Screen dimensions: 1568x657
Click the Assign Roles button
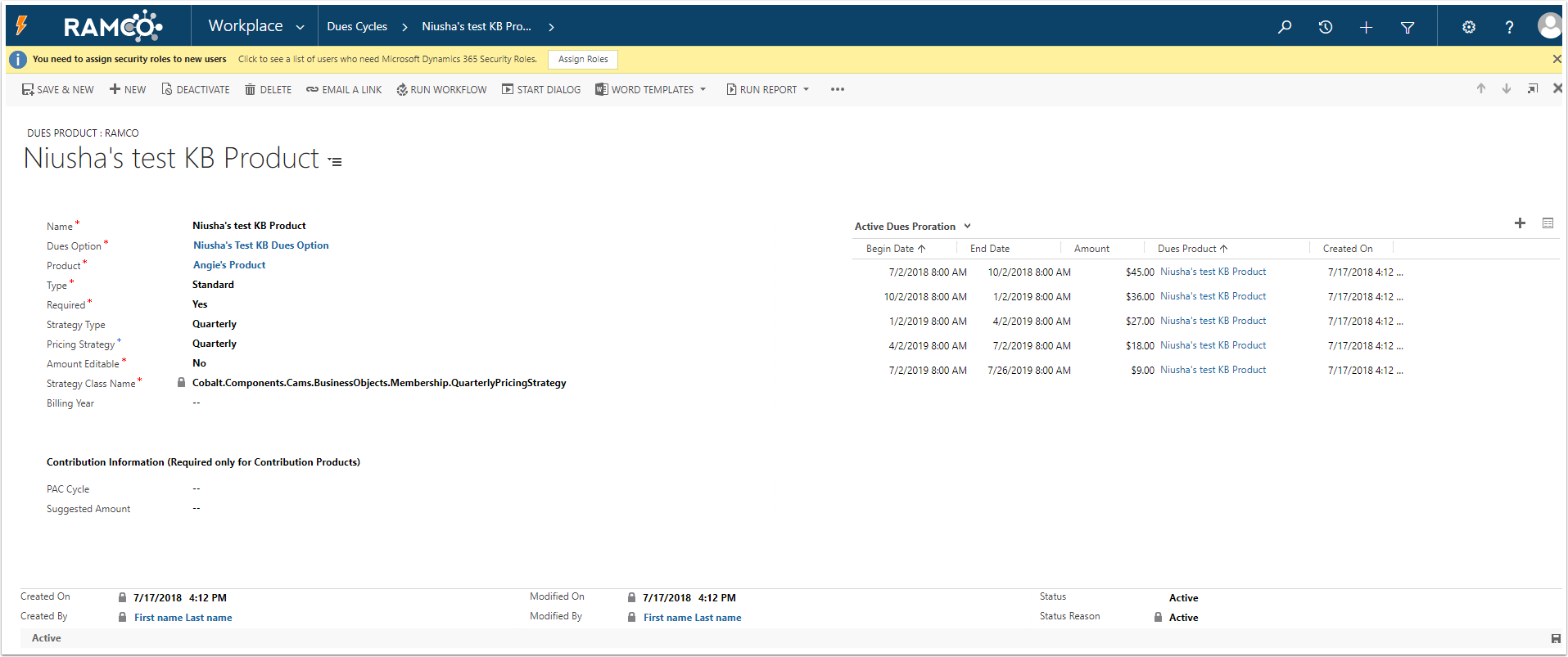pos(583,59)
